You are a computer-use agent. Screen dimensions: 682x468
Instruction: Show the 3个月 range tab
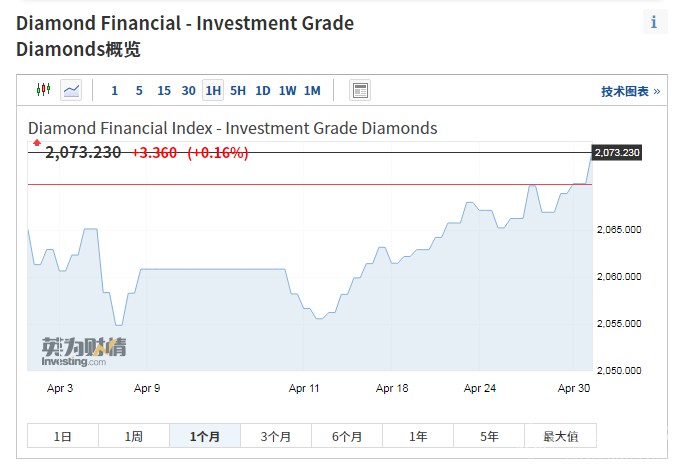click(x=276, y=436)
